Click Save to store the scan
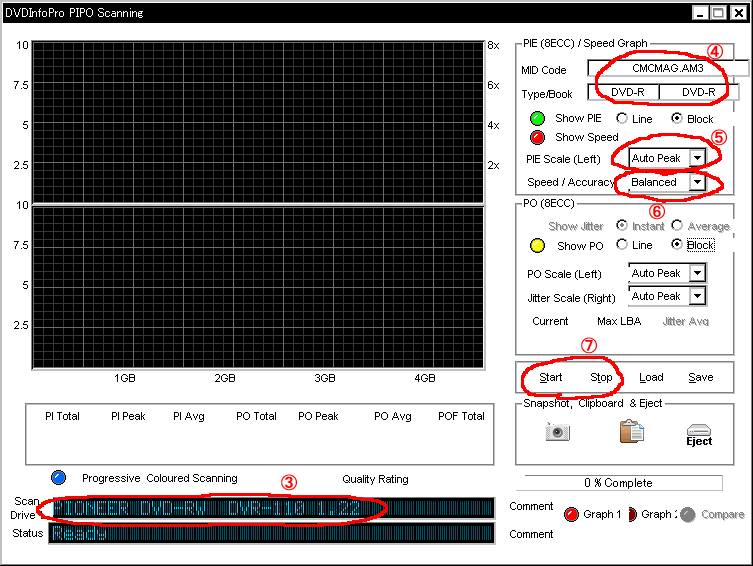The image size is (753, 566). coord(701,377)
